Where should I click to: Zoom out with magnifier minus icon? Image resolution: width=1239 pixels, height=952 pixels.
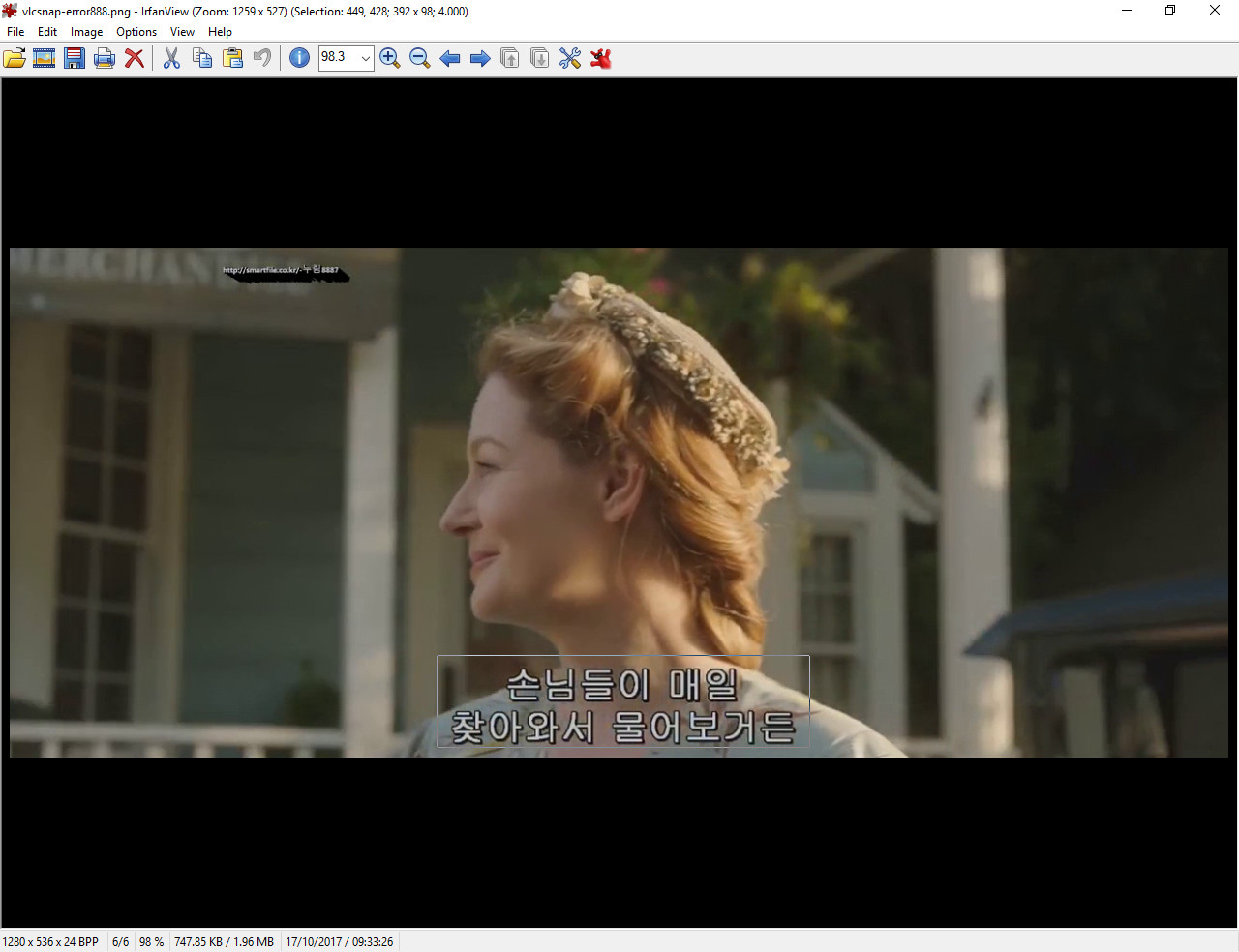pos(420,58)
